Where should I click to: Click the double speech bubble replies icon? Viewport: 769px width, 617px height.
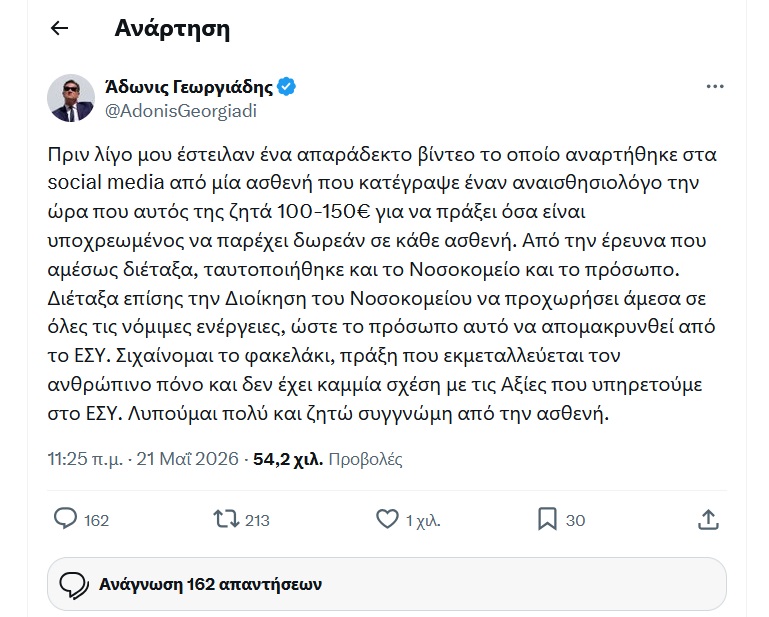[x=74, y=585]
